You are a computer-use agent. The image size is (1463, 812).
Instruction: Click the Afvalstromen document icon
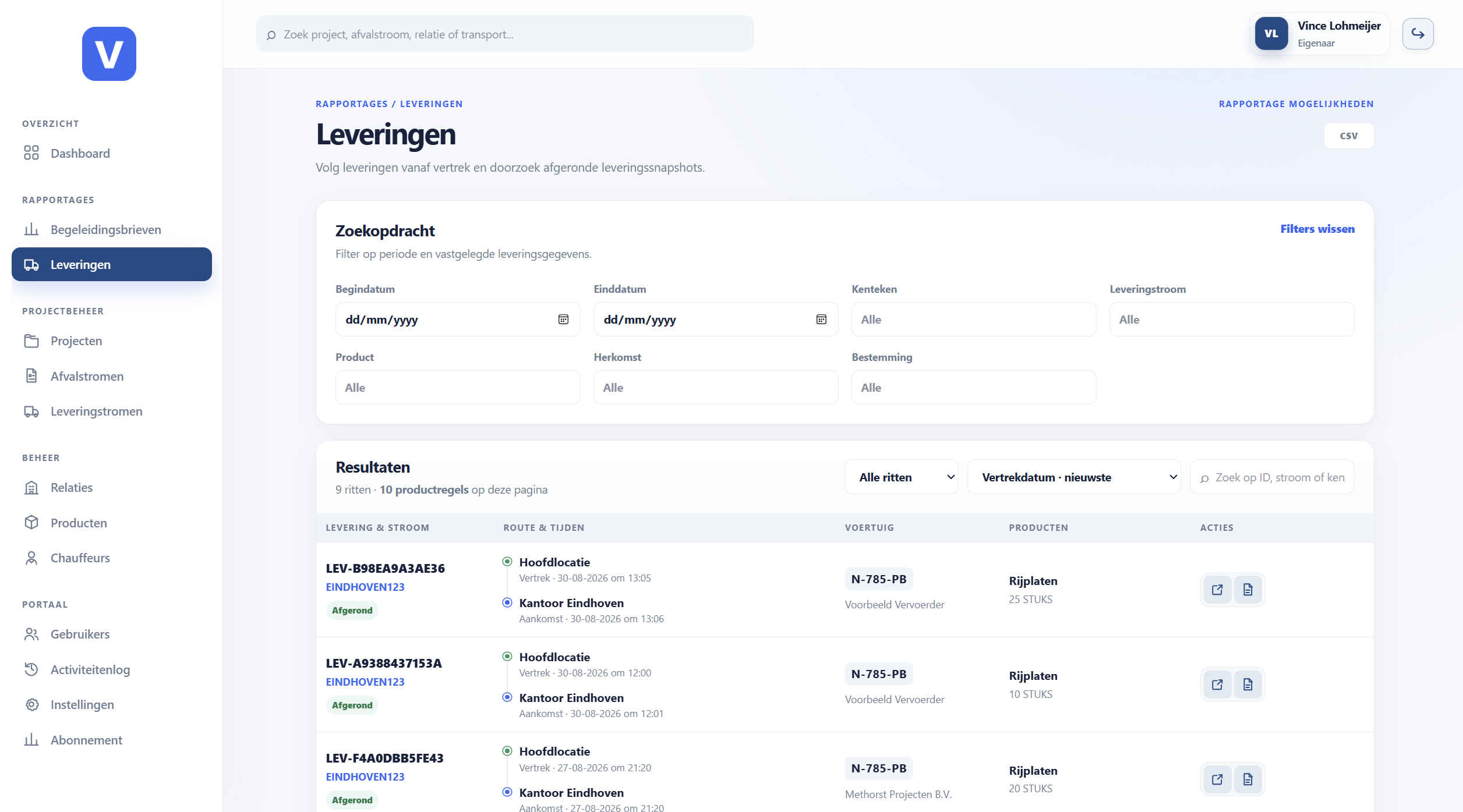coord(31,376)
